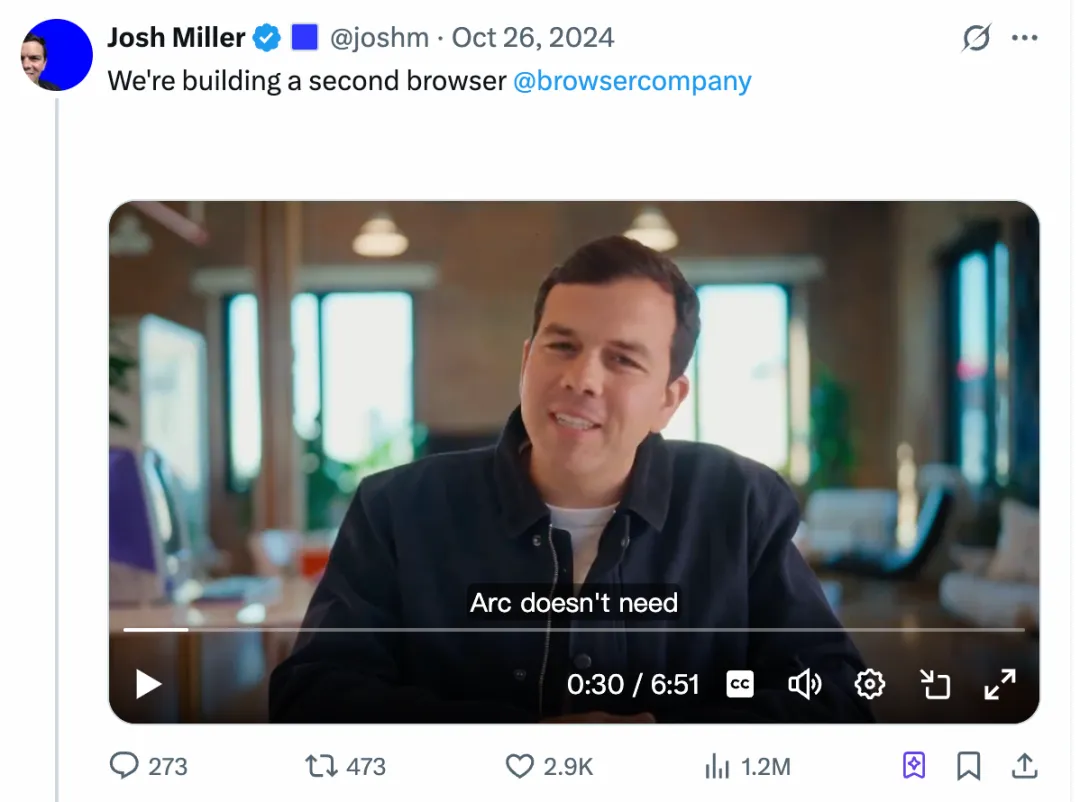Enable picture-in-picture mode for video
1080x802 pixels.
tap(934, 685)
